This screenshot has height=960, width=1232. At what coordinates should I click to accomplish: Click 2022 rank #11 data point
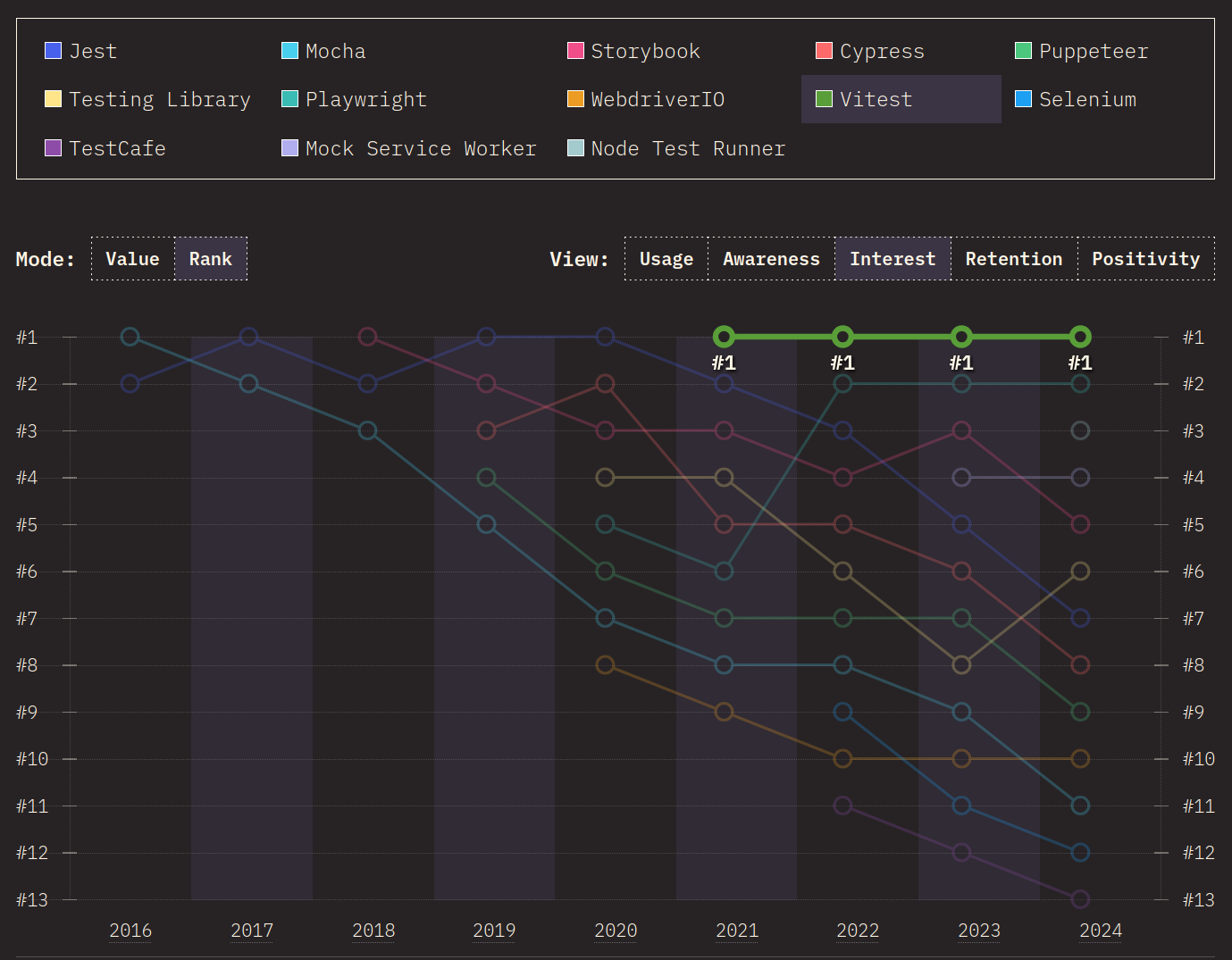tap(842, 806)
